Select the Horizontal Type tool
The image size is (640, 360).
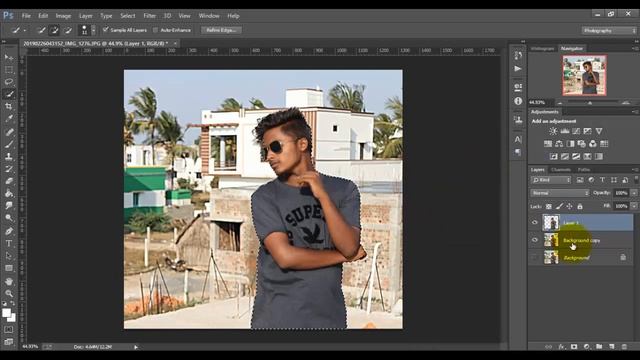[x=9, y=244]
